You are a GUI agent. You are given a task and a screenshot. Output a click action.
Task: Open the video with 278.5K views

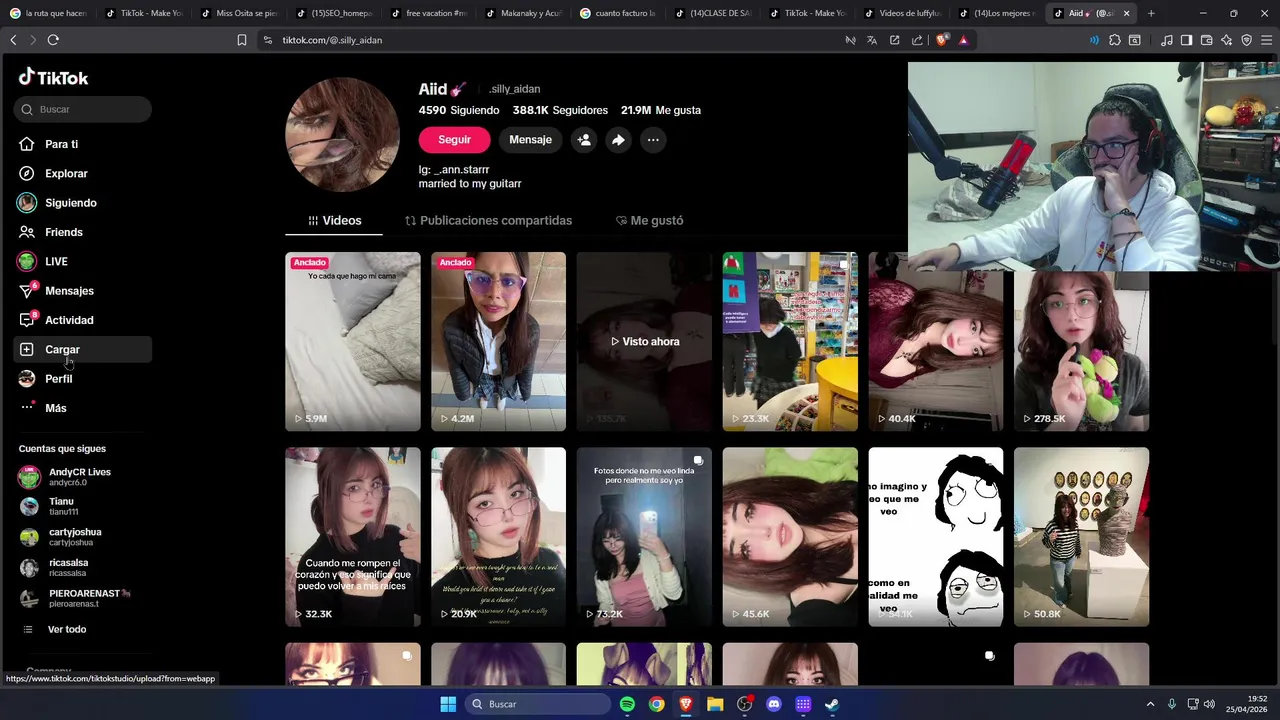(x=1081, y=351)
